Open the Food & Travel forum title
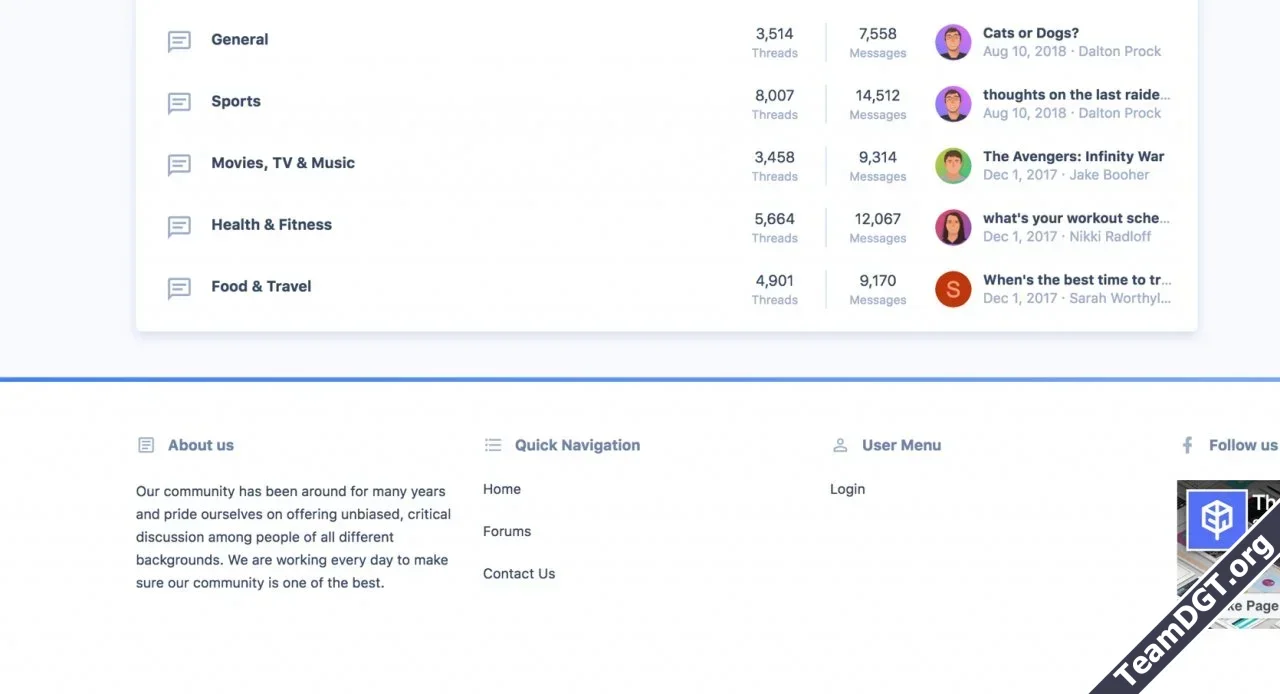1280x694 pixels. point(261,287)
